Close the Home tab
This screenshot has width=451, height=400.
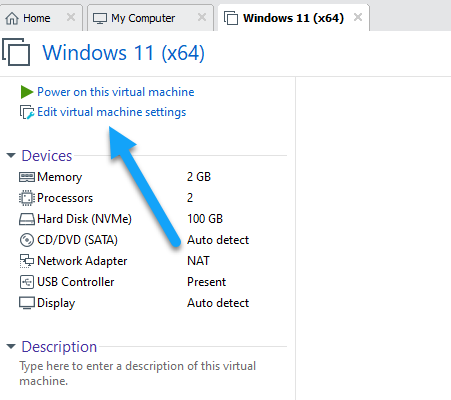tap(71, 17)
